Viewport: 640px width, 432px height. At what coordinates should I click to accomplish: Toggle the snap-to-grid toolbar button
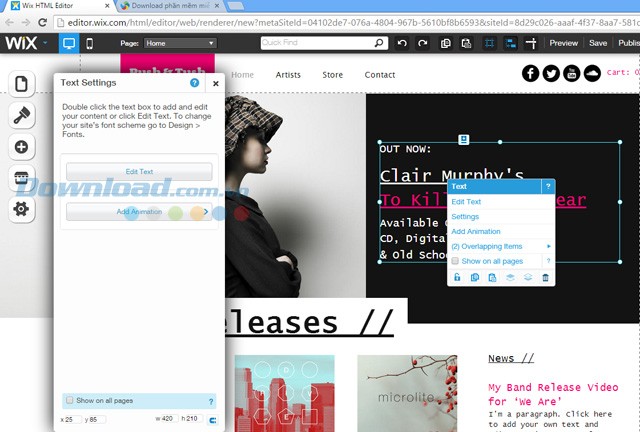coord(489,43)
